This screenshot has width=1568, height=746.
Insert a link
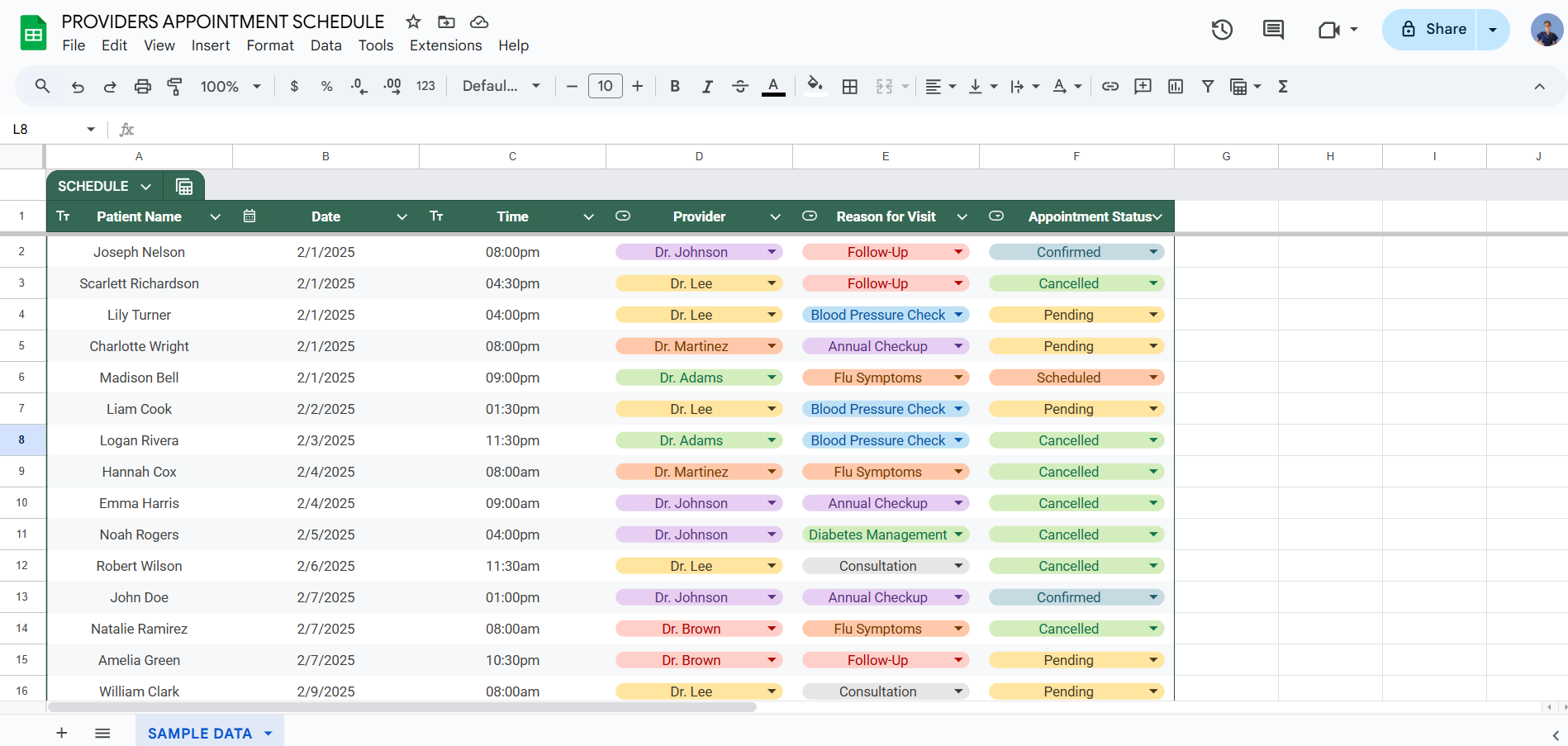(x=1110, y=86)
